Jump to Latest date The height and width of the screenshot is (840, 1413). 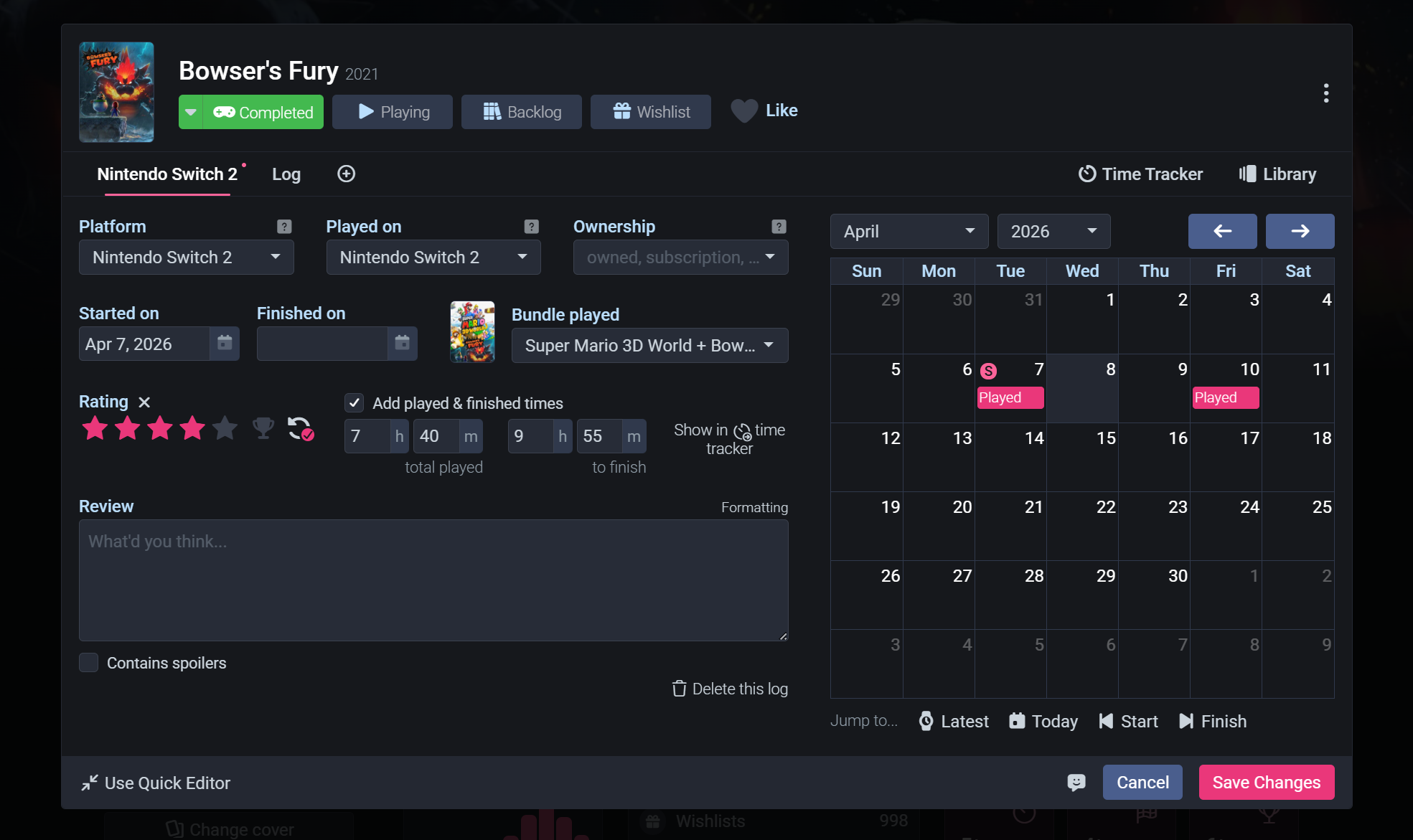(x=954, y=721)
